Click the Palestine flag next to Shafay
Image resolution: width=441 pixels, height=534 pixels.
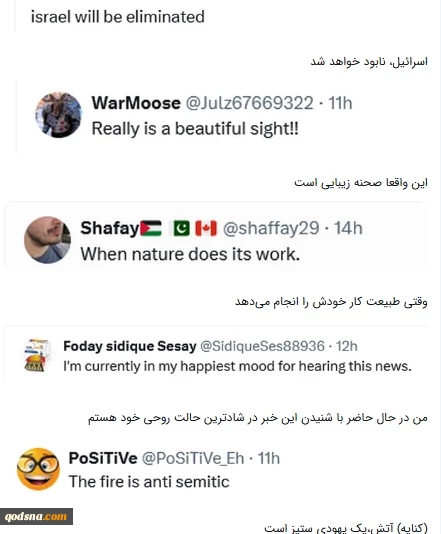tap(151, 229)
